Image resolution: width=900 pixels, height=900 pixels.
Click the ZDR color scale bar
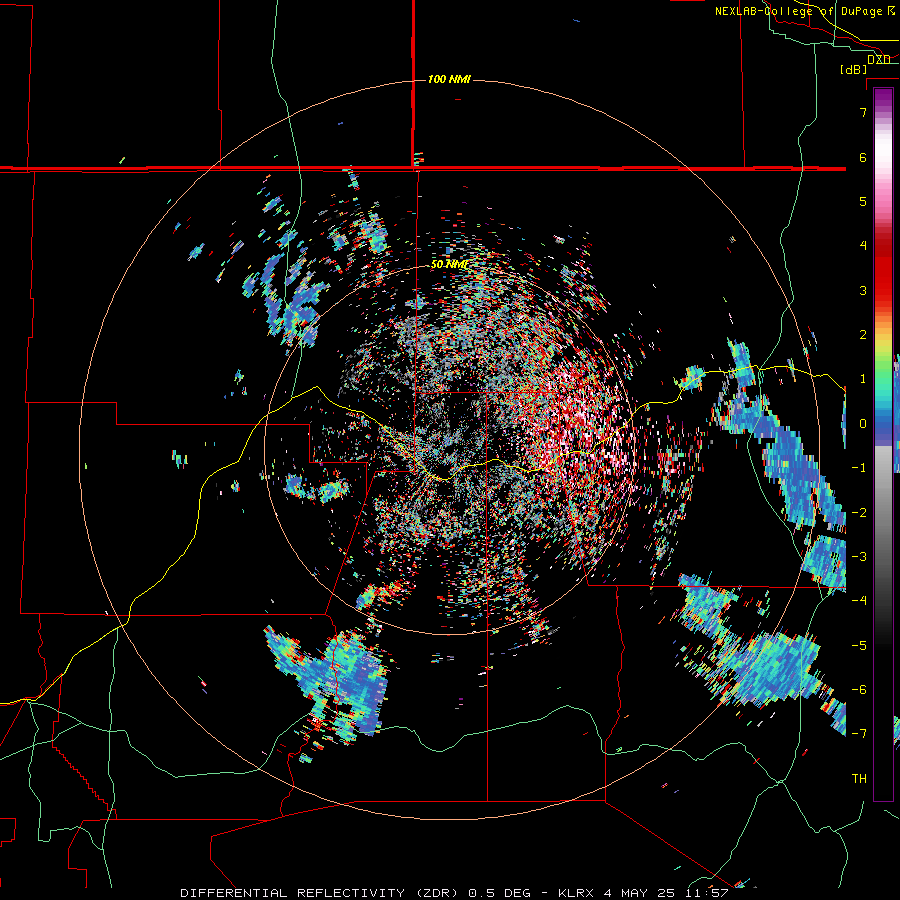pos(883,444)
